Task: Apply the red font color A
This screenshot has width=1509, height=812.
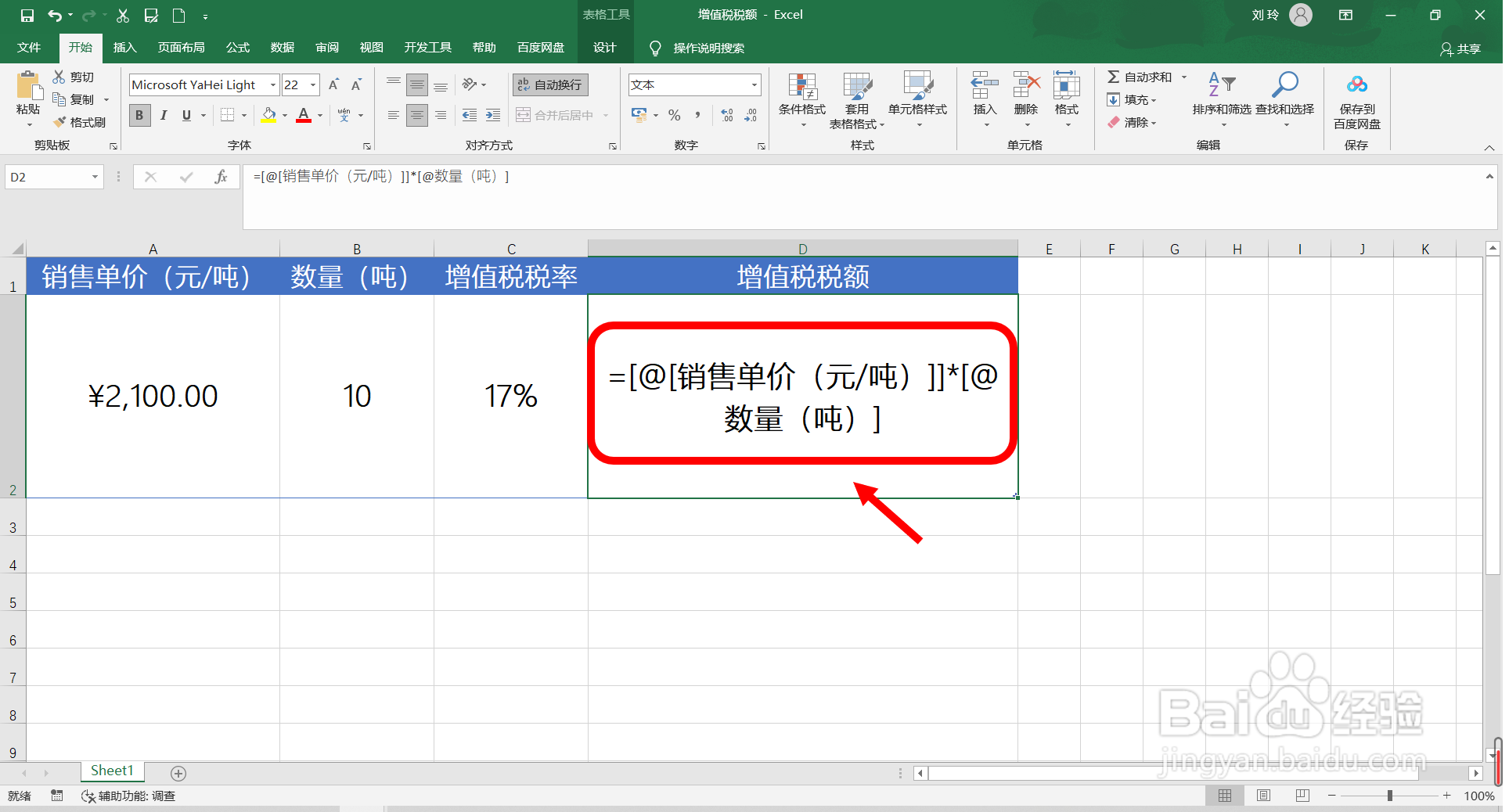Action: [304, 115]
